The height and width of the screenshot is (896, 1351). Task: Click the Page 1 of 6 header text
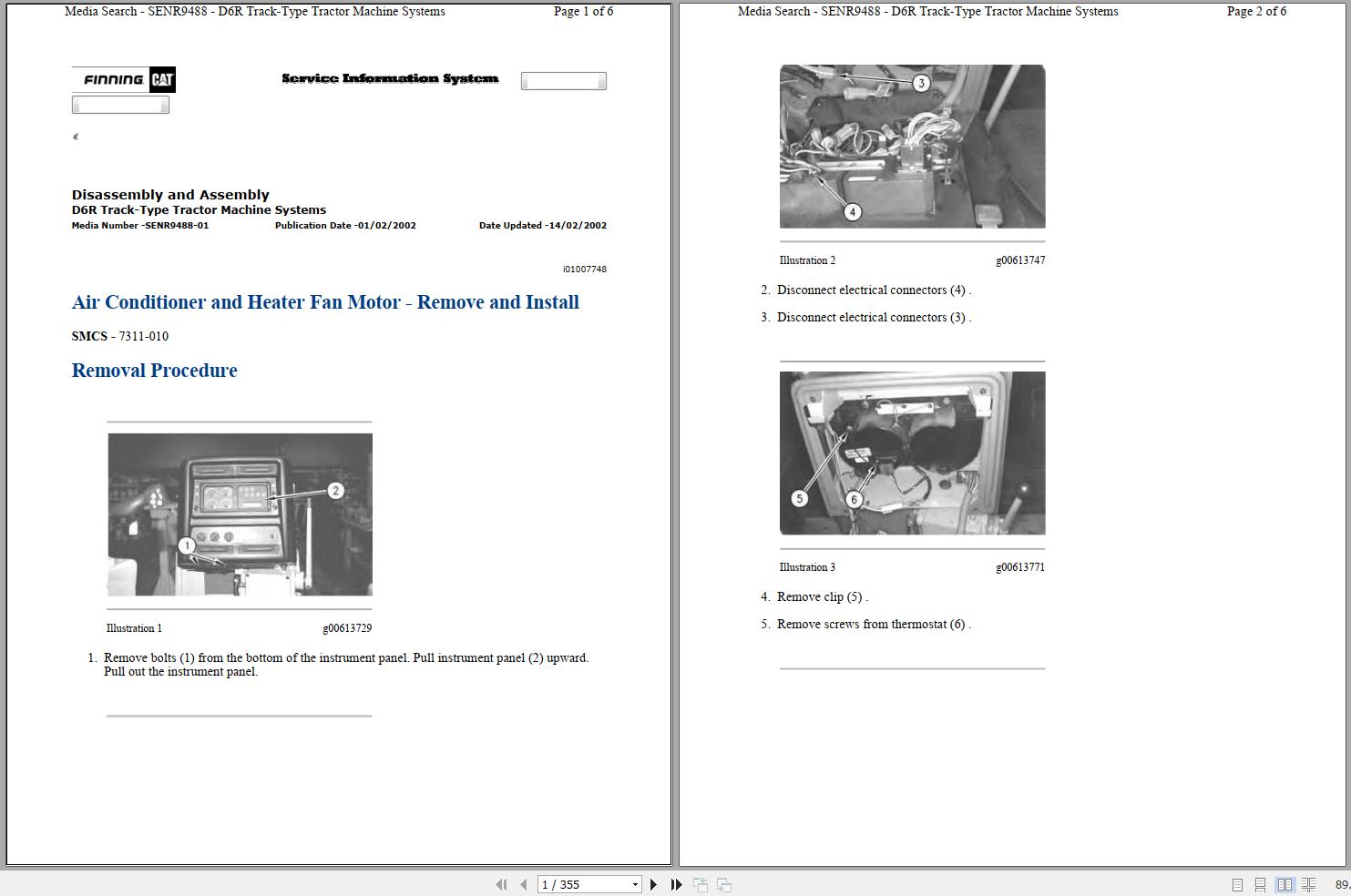pos(584,12)
